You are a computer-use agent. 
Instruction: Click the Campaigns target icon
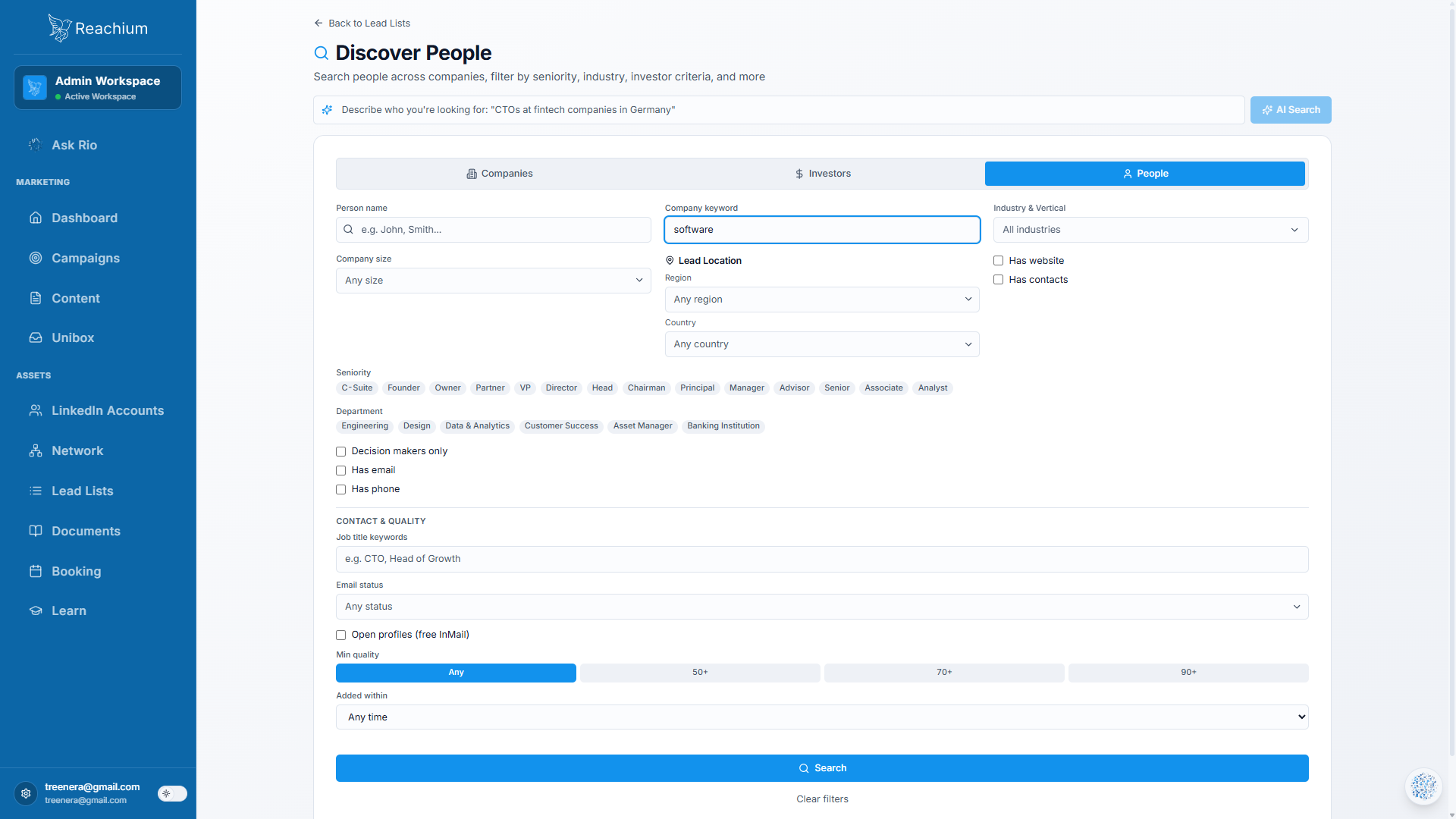[x=36, y=258]
